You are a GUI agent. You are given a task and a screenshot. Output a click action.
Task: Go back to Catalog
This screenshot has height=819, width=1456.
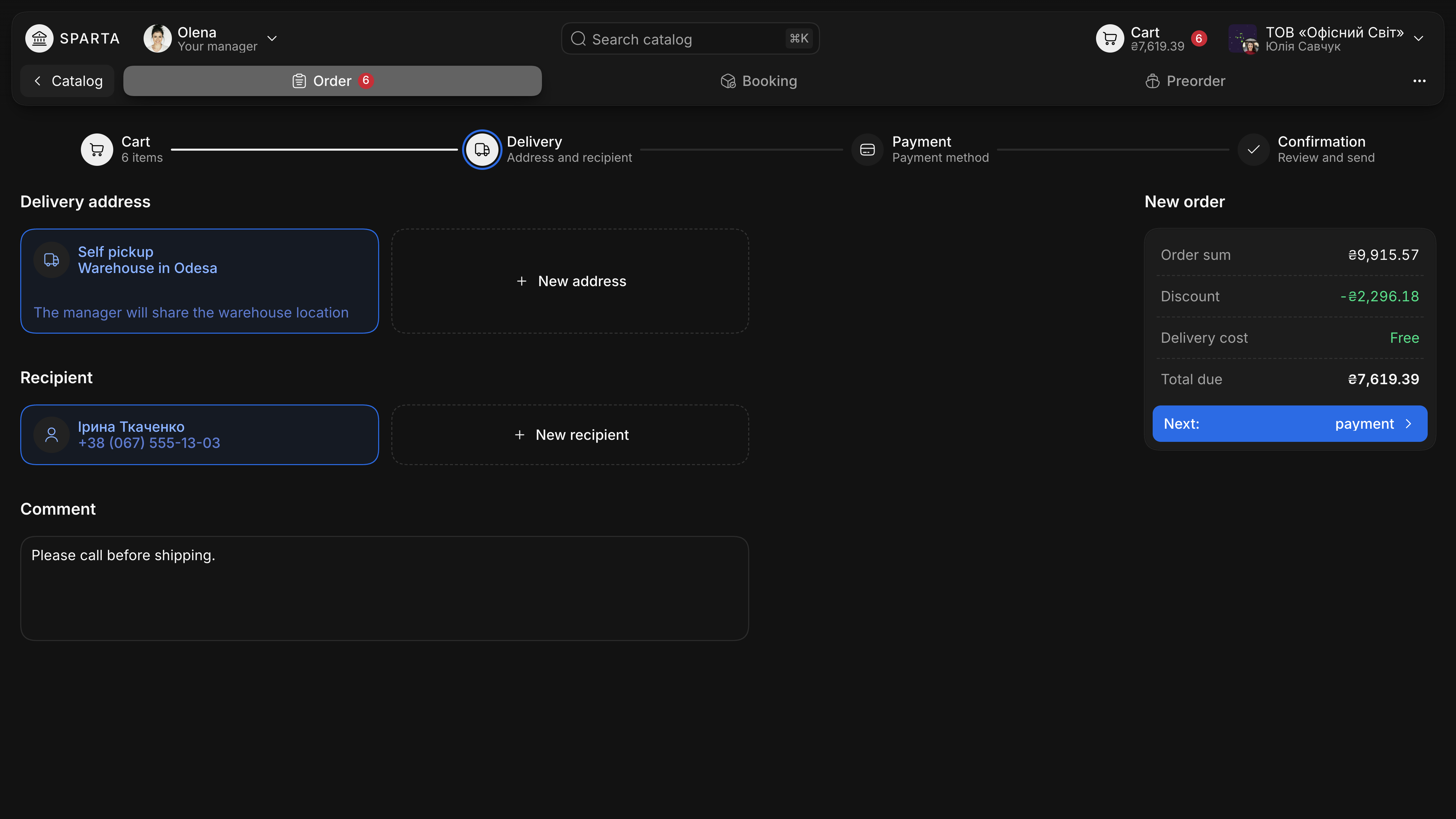tap(67, 81)
